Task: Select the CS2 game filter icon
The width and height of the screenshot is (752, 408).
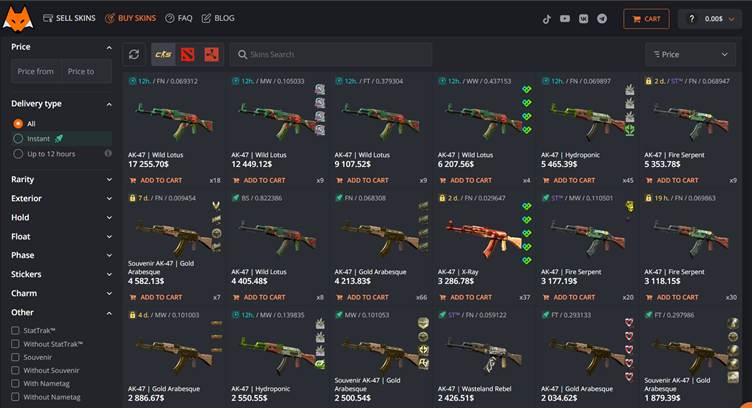Action: 162,54
